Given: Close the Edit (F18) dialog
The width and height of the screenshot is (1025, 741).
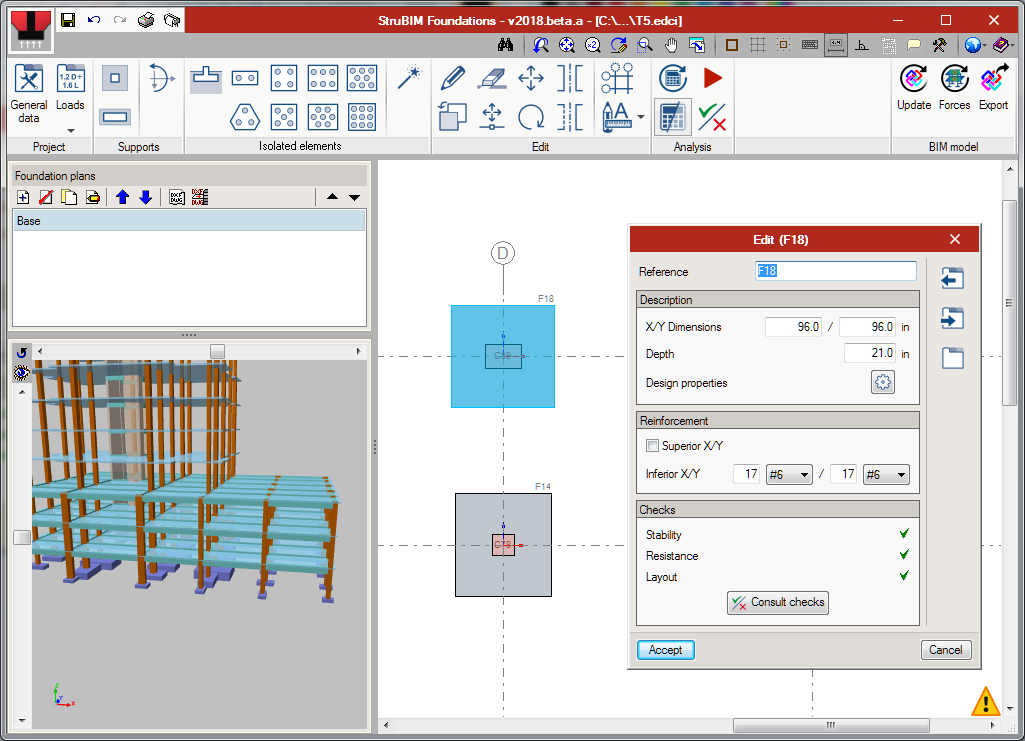Looking at the screenshot, I should pos(955,239).
